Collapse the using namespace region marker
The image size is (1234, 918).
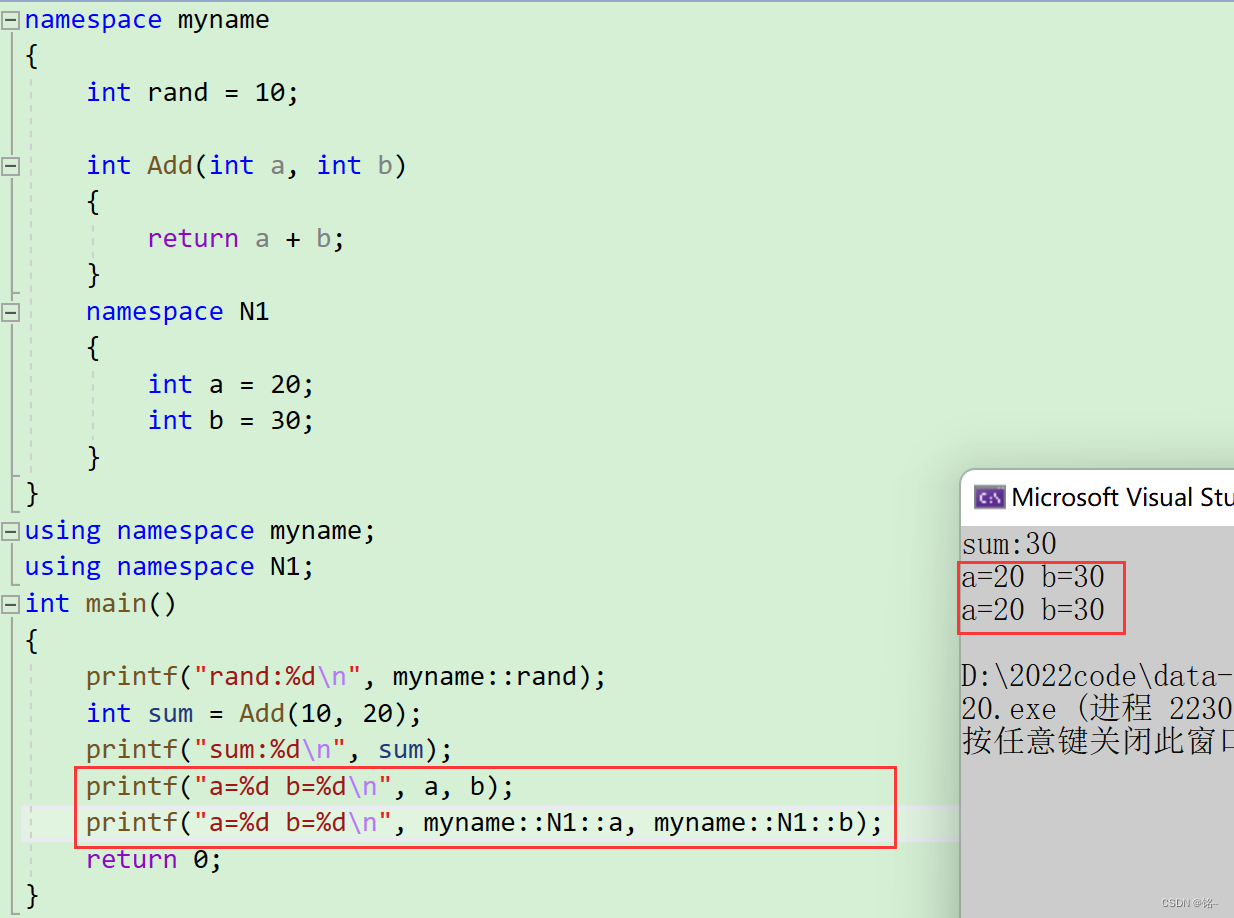pyautogui.click(x=10, y=530)
